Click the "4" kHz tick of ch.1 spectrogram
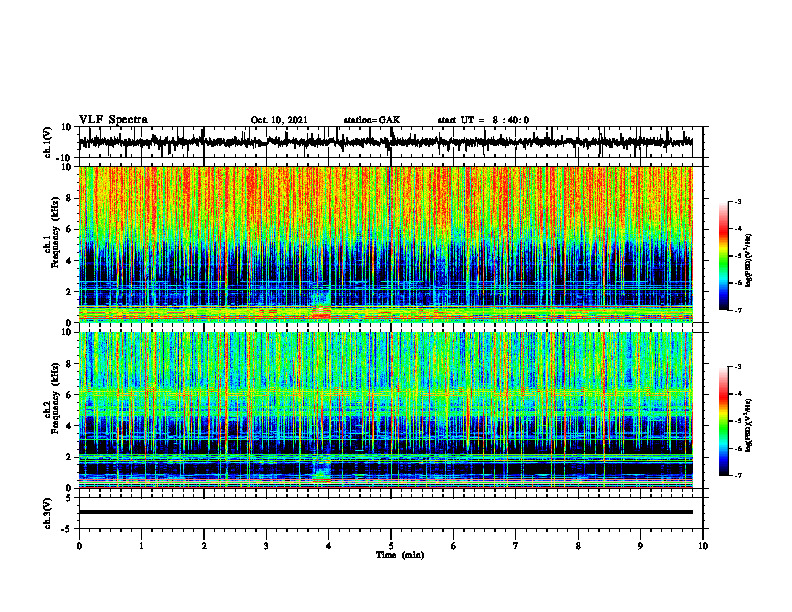 (70, 261)
